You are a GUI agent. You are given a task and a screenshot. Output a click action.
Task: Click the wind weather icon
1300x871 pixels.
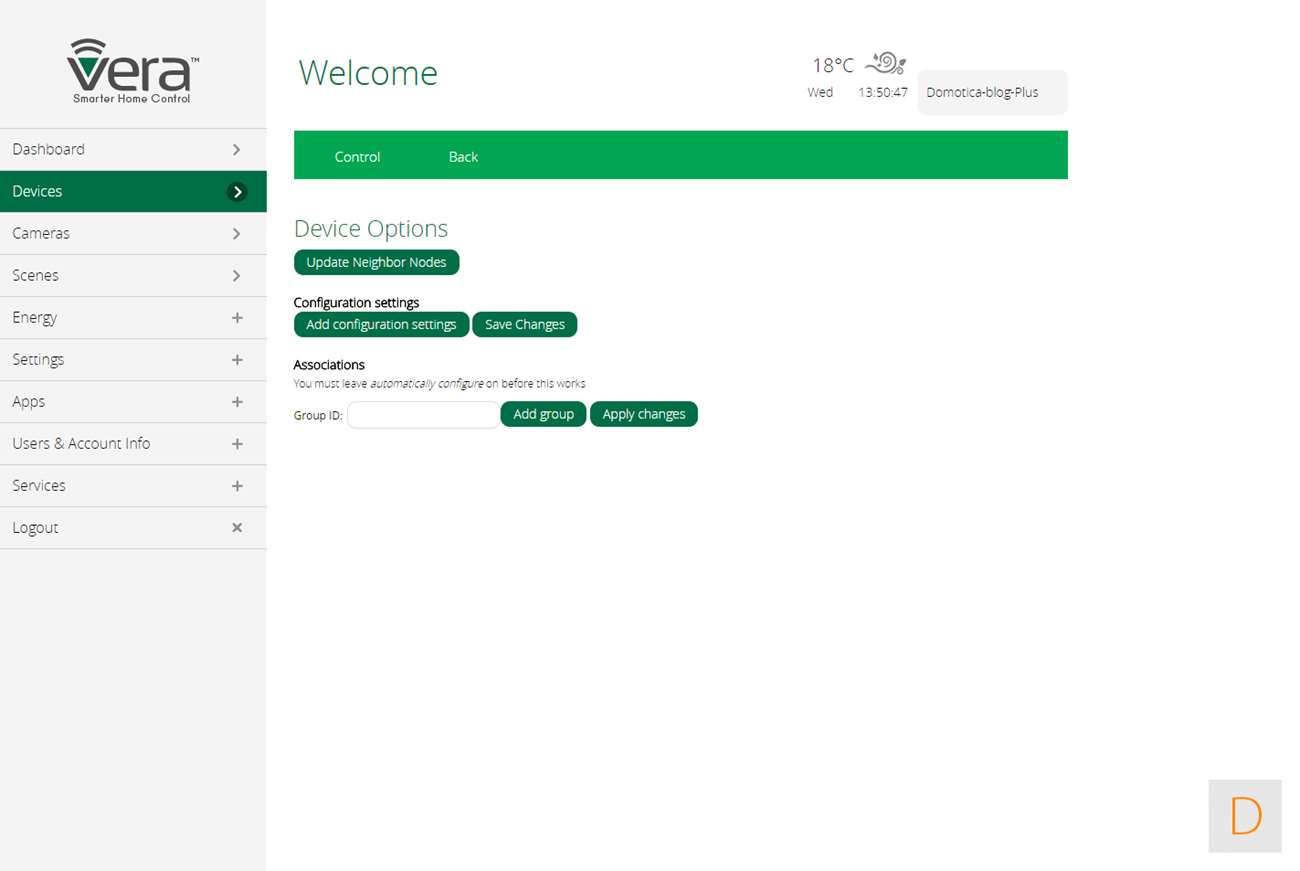[885, 64]
